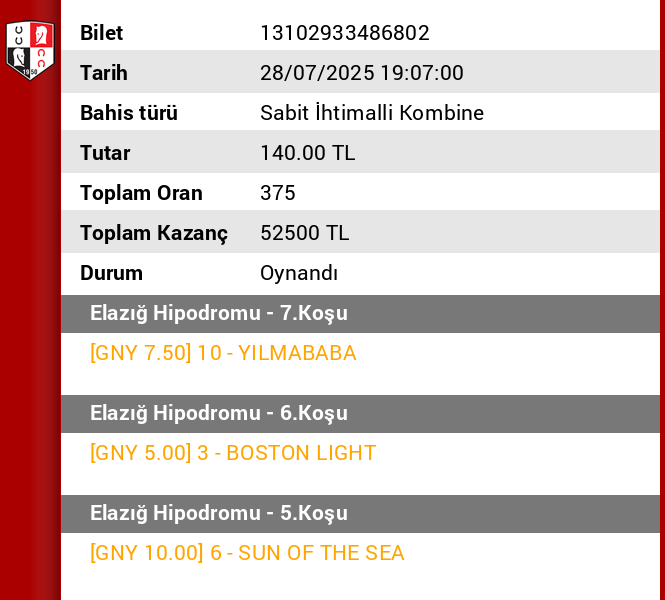Select the 3 - BOSTON LIGHT bet selection
Image resolution: width=665 pixels, height=600 pixels.
tap(233, 453)
